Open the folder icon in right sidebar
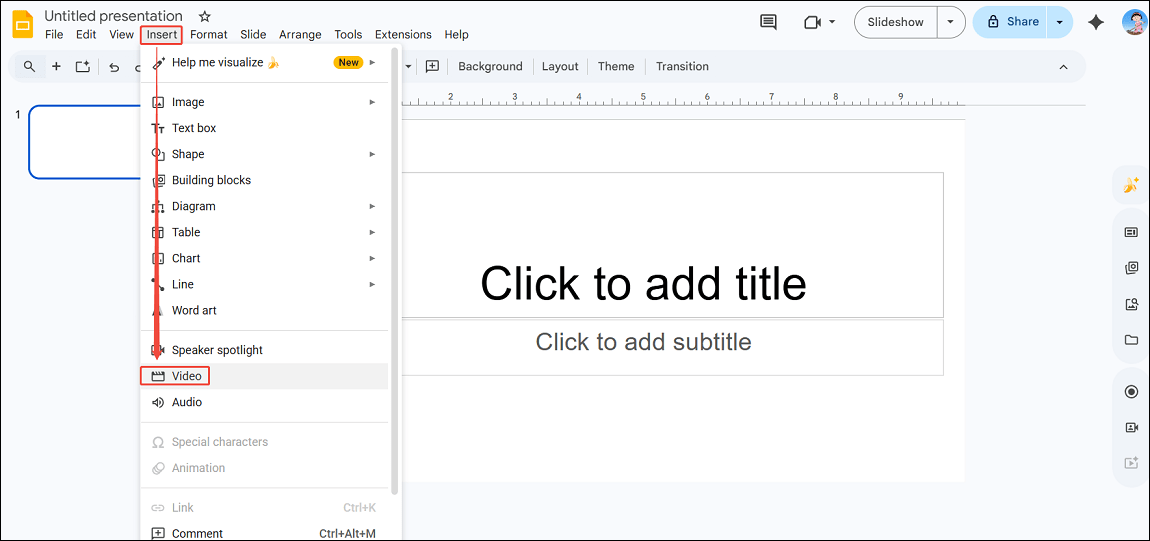This screenshot has height=541, width=1150. pos(1131,340)
